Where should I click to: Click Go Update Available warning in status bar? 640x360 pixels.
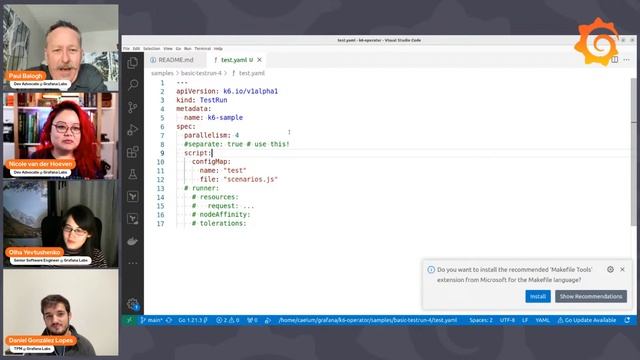587,320
